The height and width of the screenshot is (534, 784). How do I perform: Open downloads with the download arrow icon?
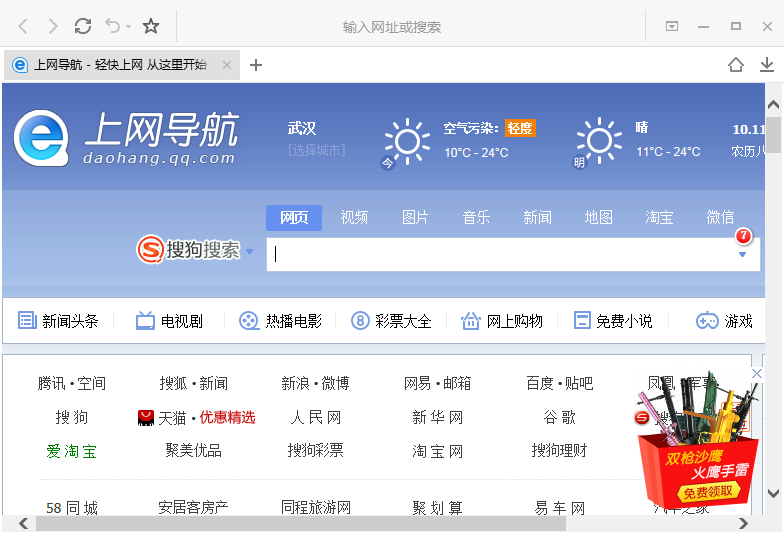(x=766, y=65)
